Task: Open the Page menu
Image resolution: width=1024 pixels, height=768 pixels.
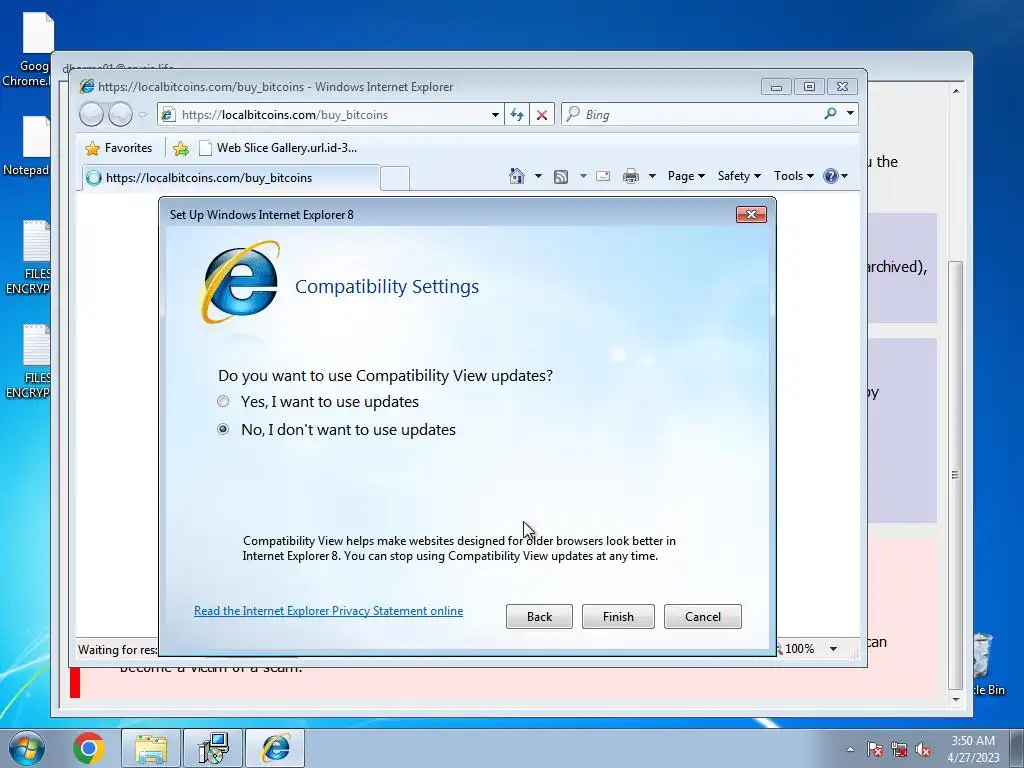Action: pyautogui.click(x=686, y=176)
